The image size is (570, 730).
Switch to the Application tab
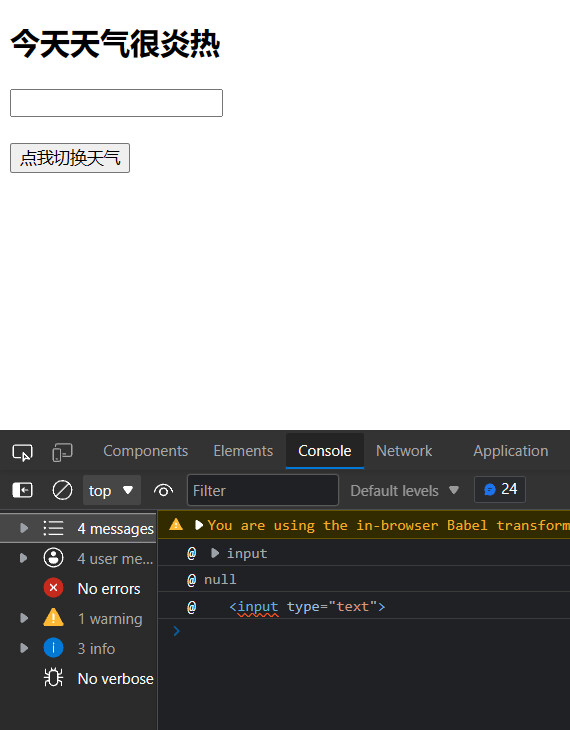click(510, 451)
